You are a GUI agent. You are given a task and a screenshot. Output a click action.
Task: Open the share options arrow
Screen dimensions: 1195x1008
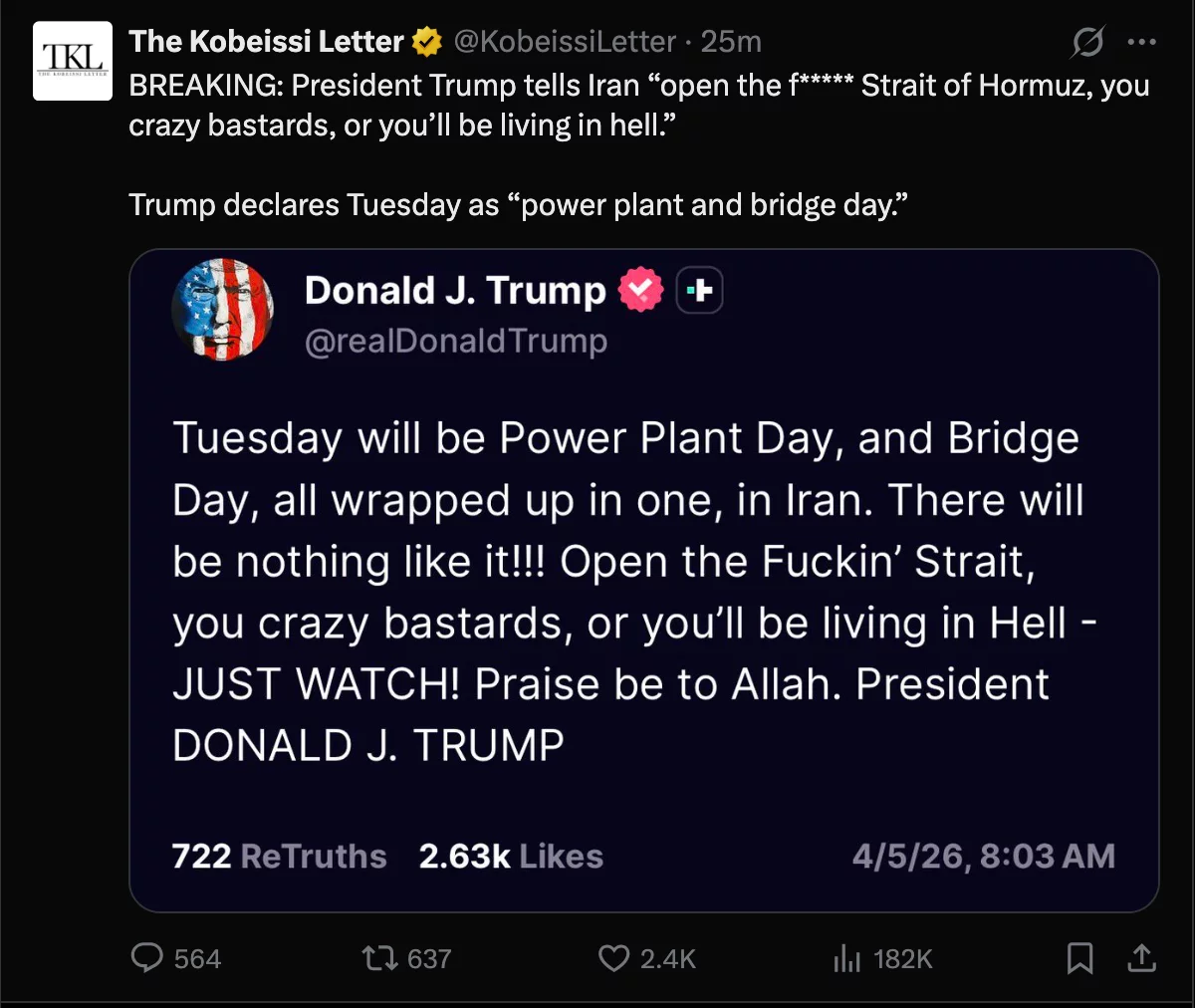click(x=1141, y=958)
